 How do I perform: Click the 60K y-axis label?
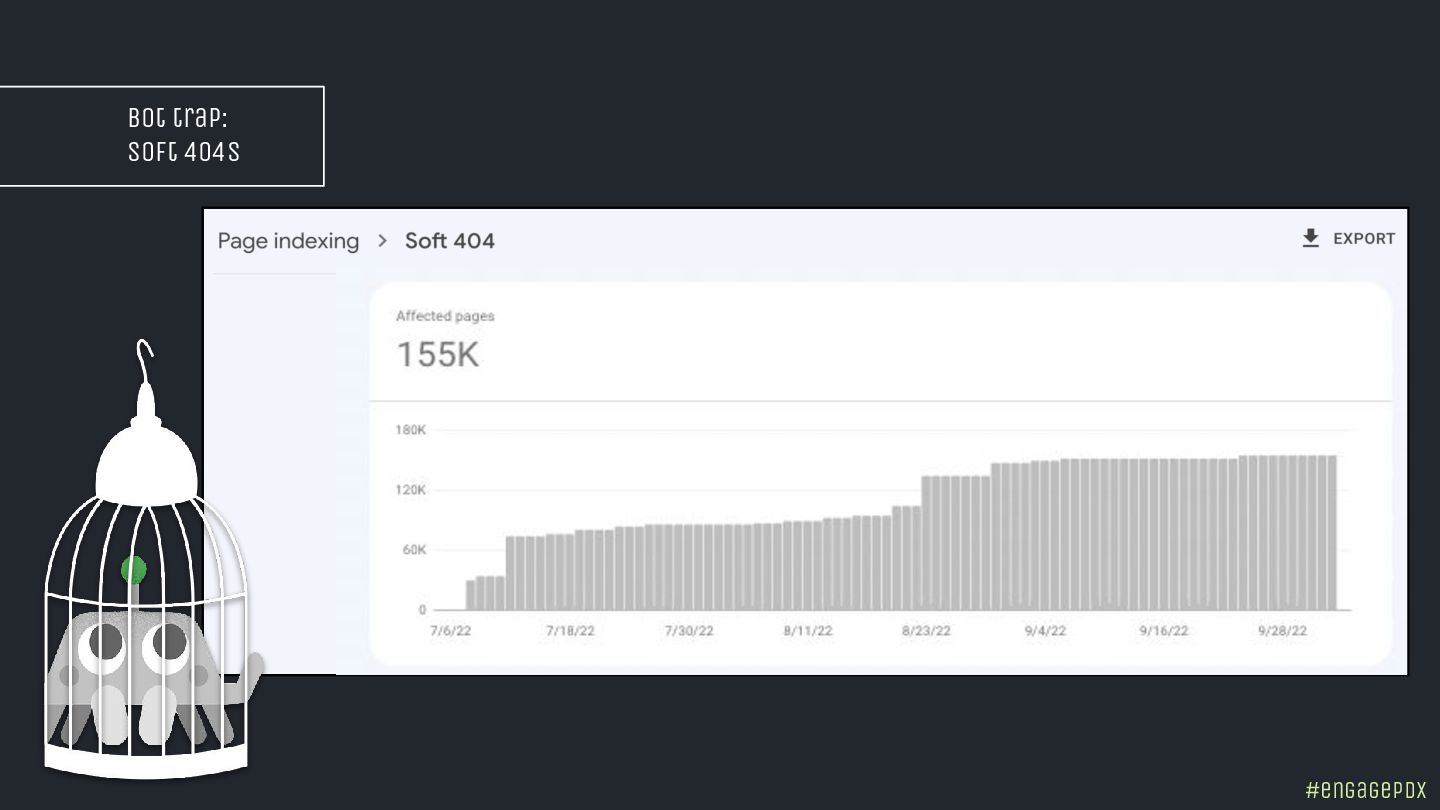point(413,550)
